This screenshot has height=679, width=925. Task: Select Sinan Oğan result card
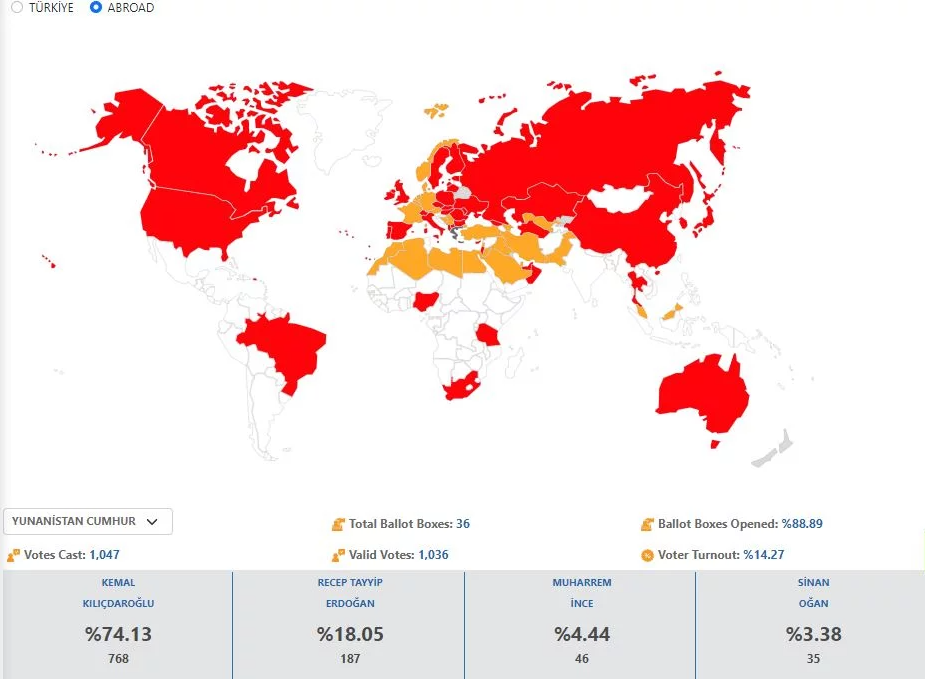click(811, 620)
